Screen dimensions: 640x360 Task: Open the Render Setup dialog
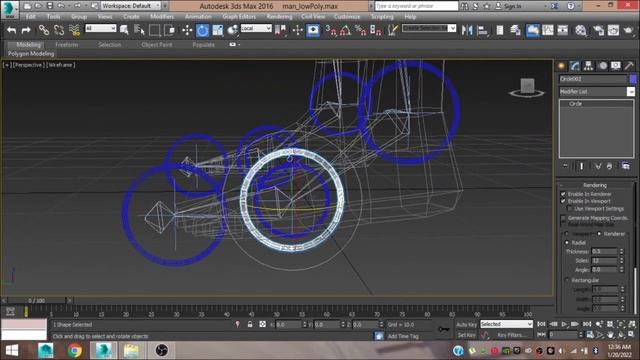click(598, 30)
